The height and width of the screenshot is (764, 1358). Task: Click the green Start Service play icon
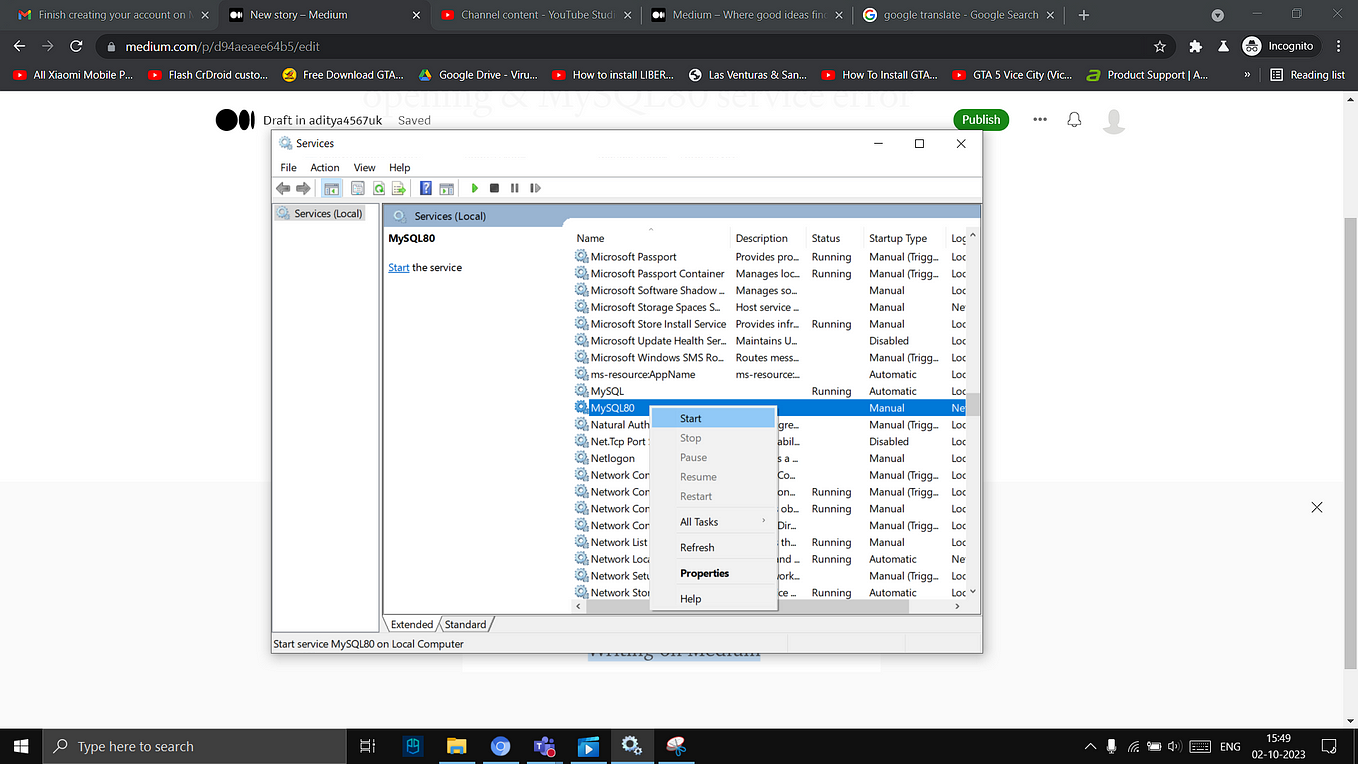click(475, 188)
